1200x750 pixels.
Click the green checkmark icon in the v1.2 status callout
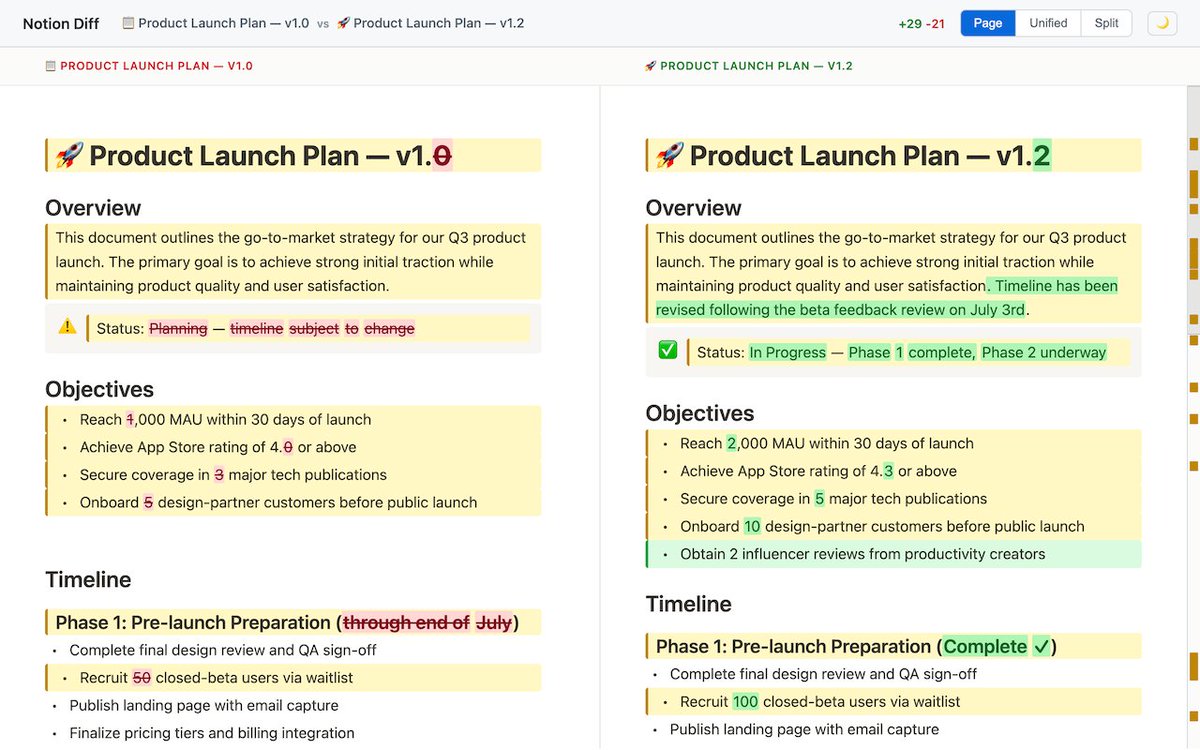click(668, 350)
